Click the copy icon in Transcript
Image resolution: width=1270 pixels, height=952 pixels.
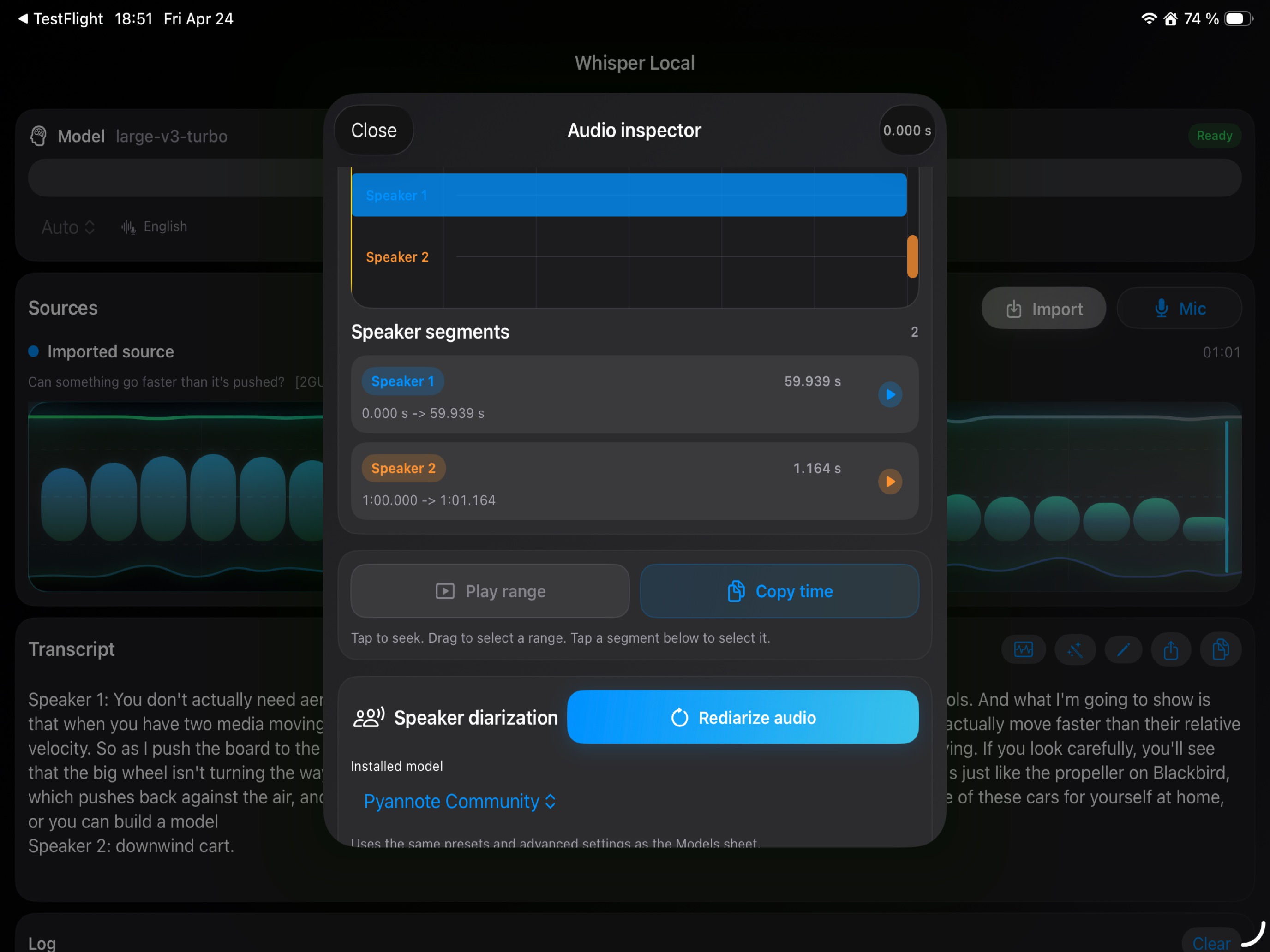point(1221,649)
